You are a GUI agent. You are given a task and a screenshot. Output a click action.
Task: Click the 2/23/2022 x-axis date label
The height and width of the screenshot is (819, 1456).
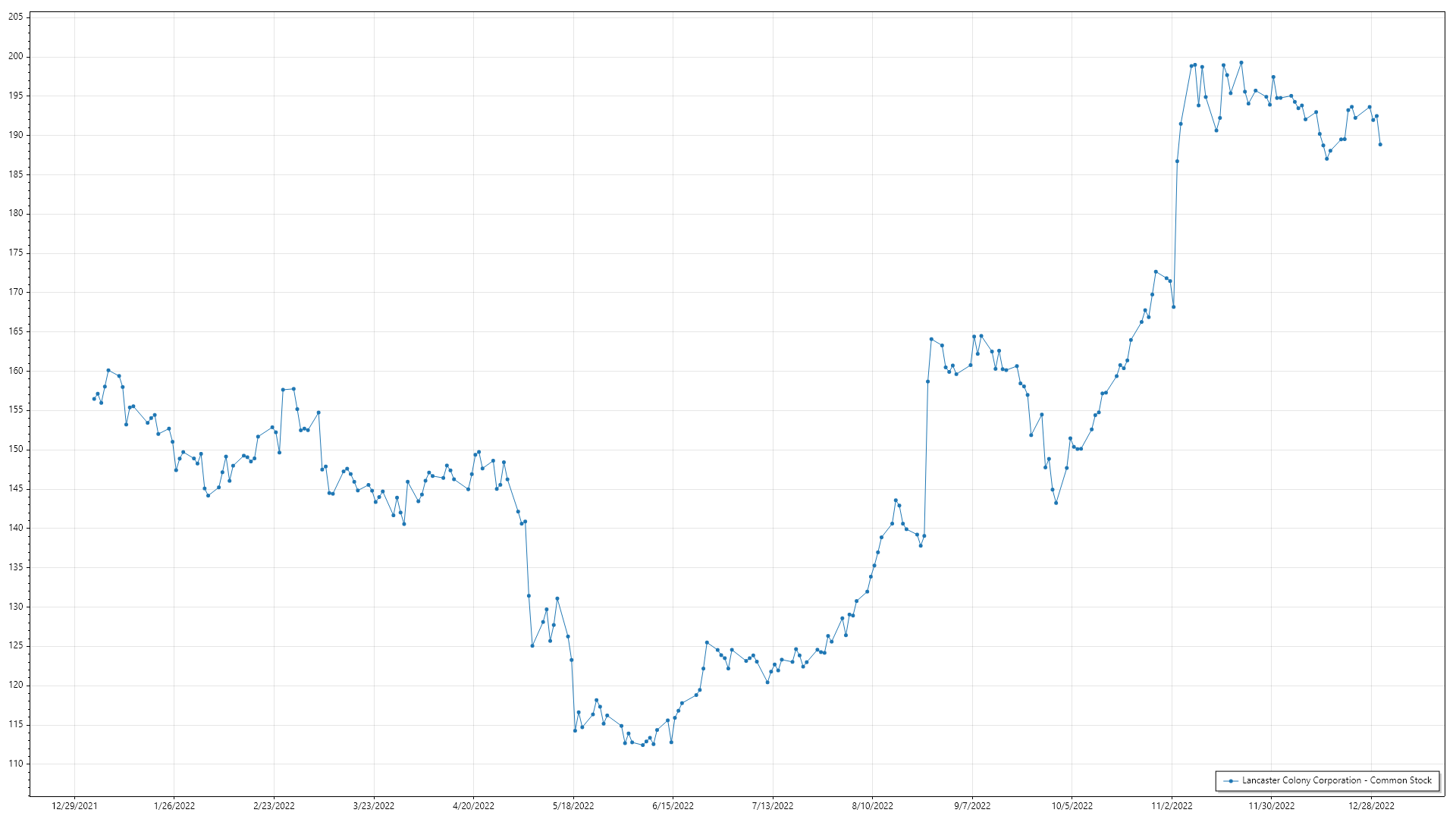coord(274,806)
